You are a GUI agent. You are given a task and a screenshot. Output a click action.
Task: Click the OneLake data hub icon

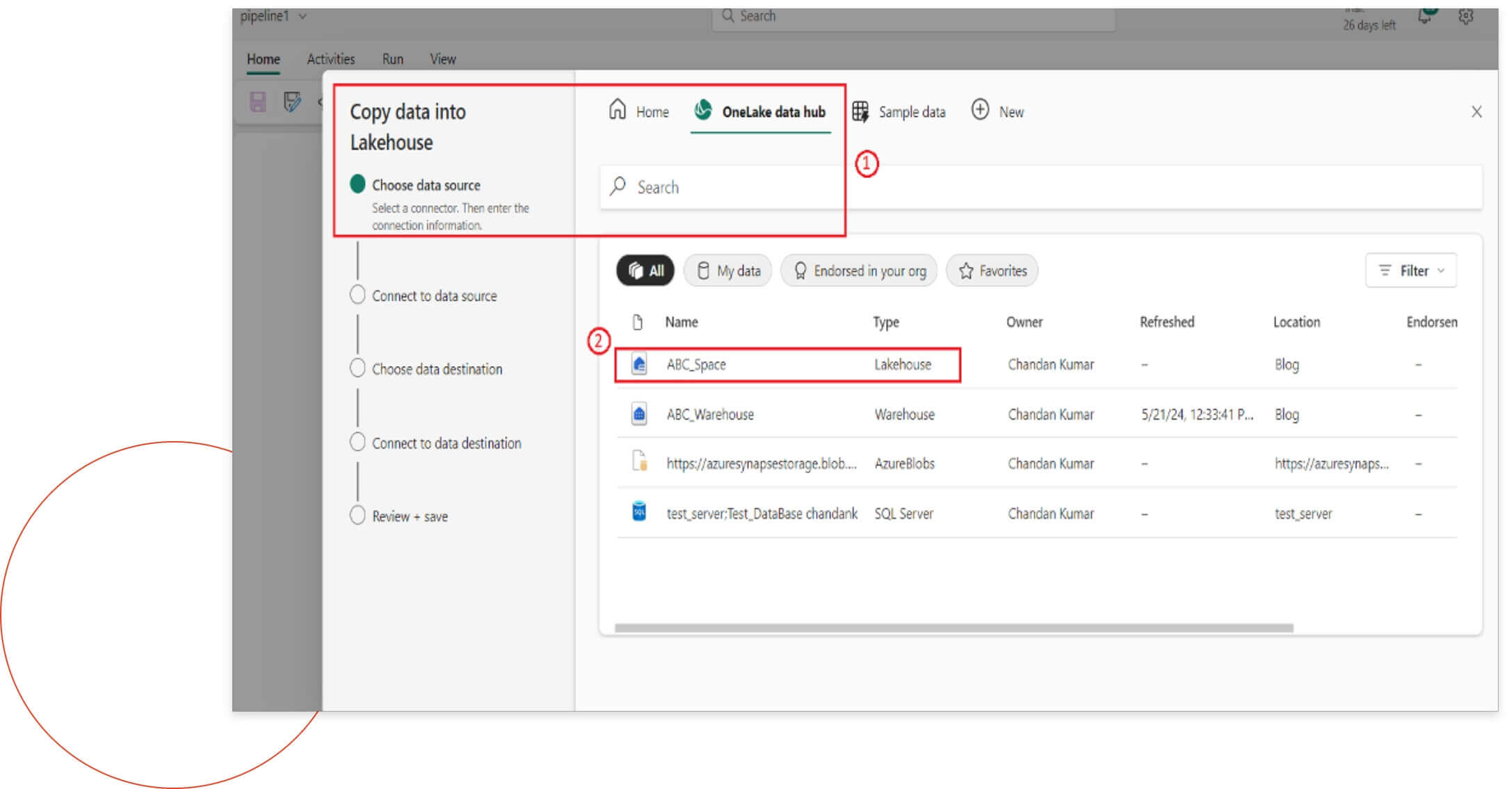tap(703, 109)
